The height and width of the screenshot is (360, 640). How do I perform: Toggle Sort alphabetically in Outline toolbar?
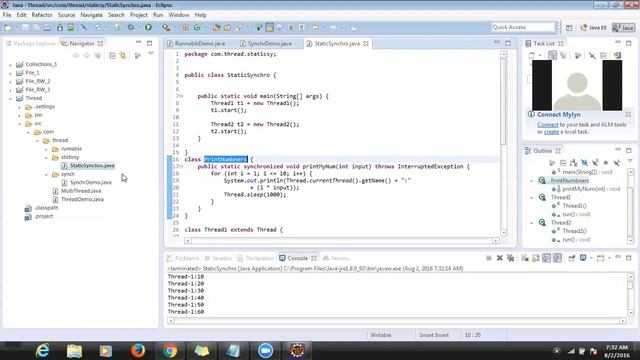(x=574, y=163)
